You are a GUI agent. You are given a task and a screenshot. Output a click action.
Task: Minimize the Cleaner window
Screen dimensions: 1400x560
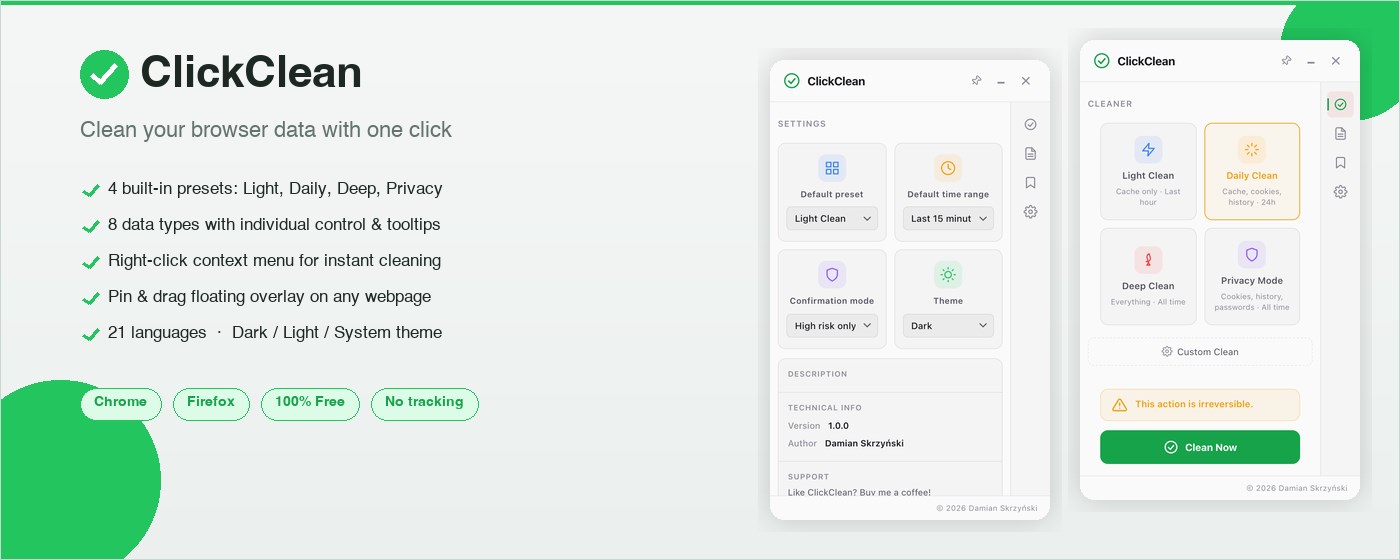[1311, 62]
